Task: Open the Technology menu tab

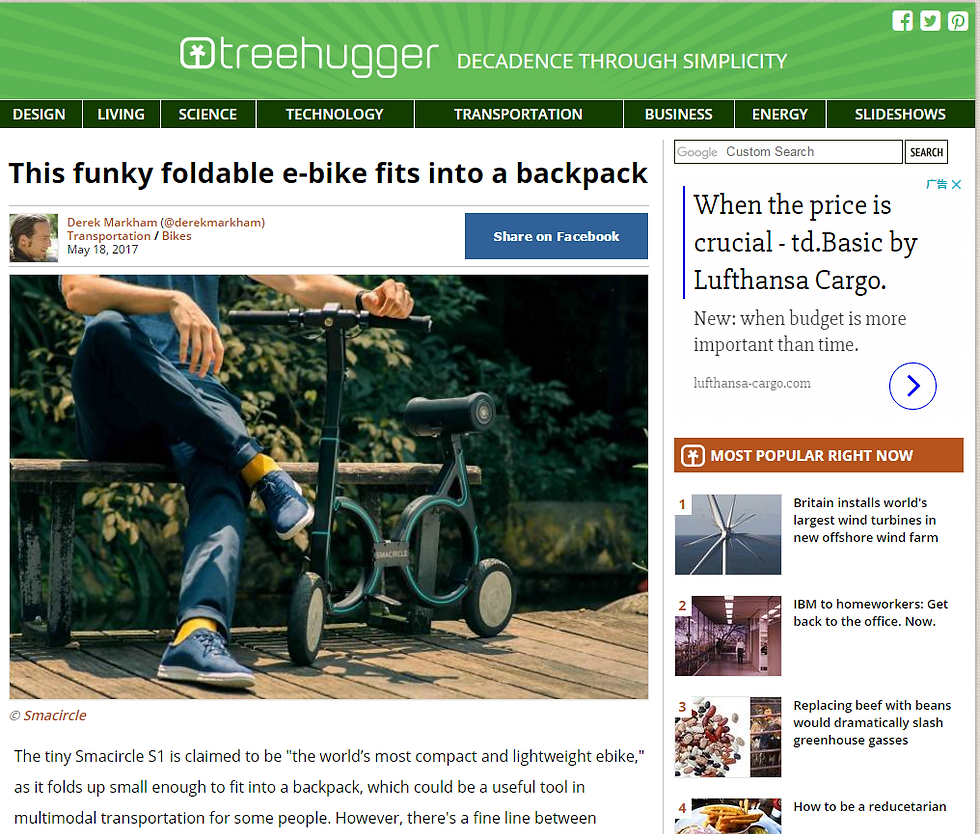Action: click(x=334, y=114)
